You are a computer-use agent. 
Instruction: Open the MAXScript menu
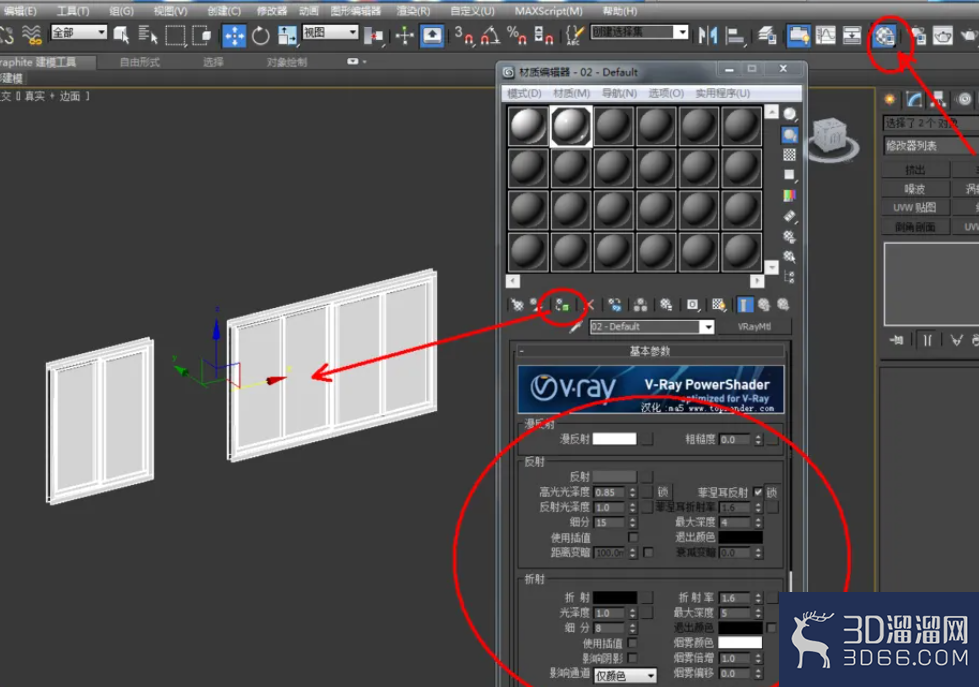[x=548, y=11]
